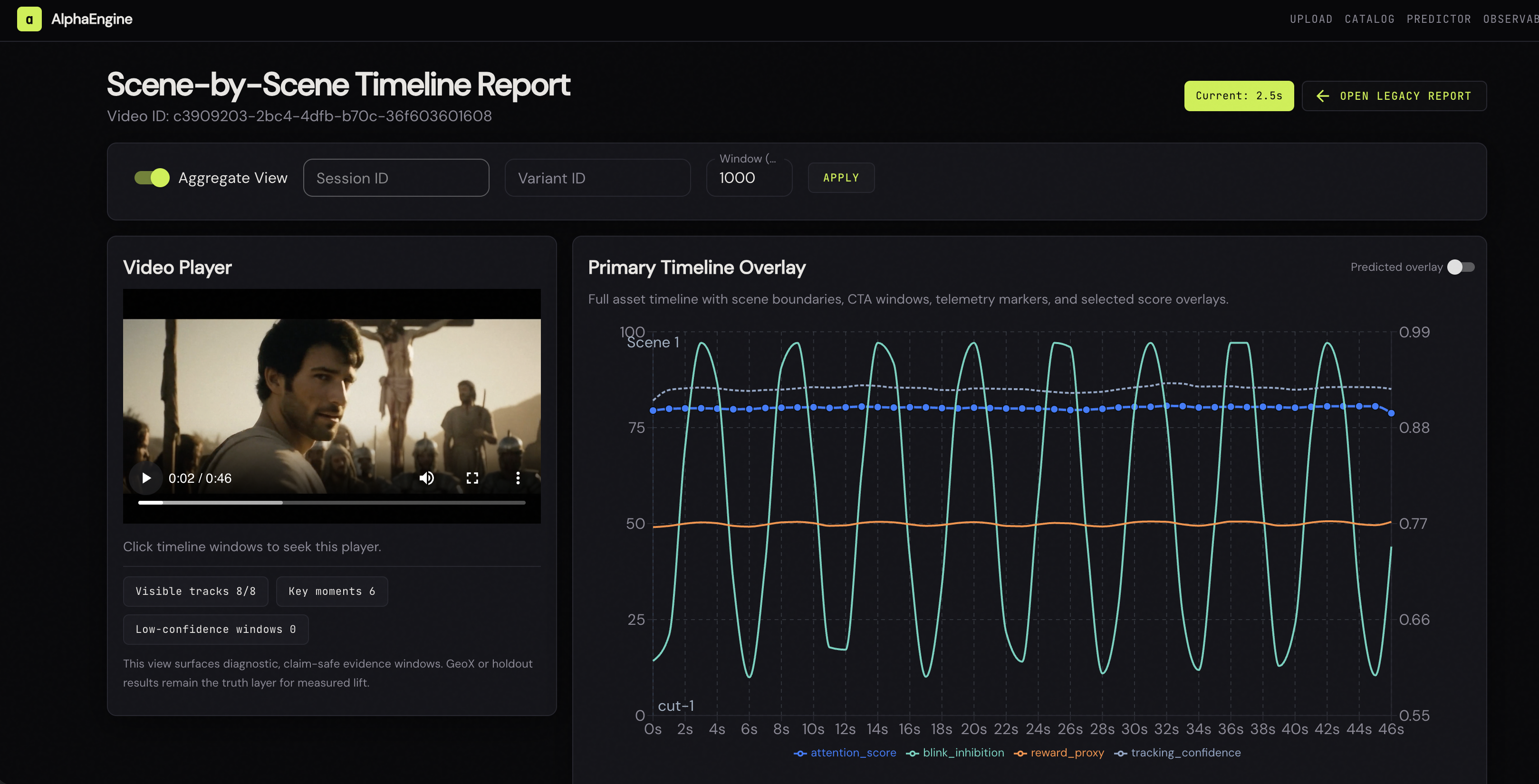Open the CATALOG menu item
Viewport: 1539px width, 784px height.
tap(1369, 19)
